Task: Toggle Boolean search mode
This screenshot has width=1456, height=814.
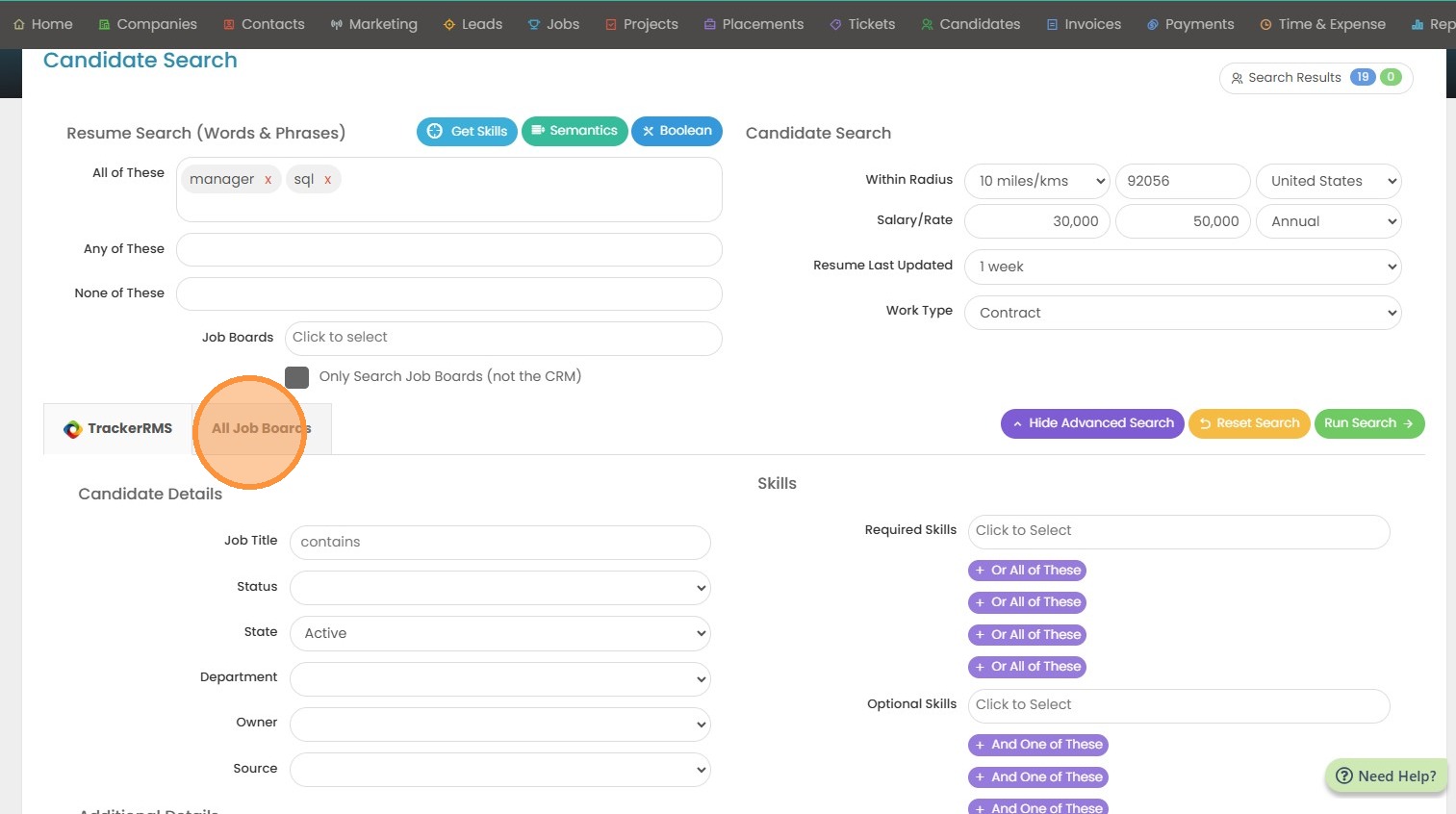Action: coord(677,131)
